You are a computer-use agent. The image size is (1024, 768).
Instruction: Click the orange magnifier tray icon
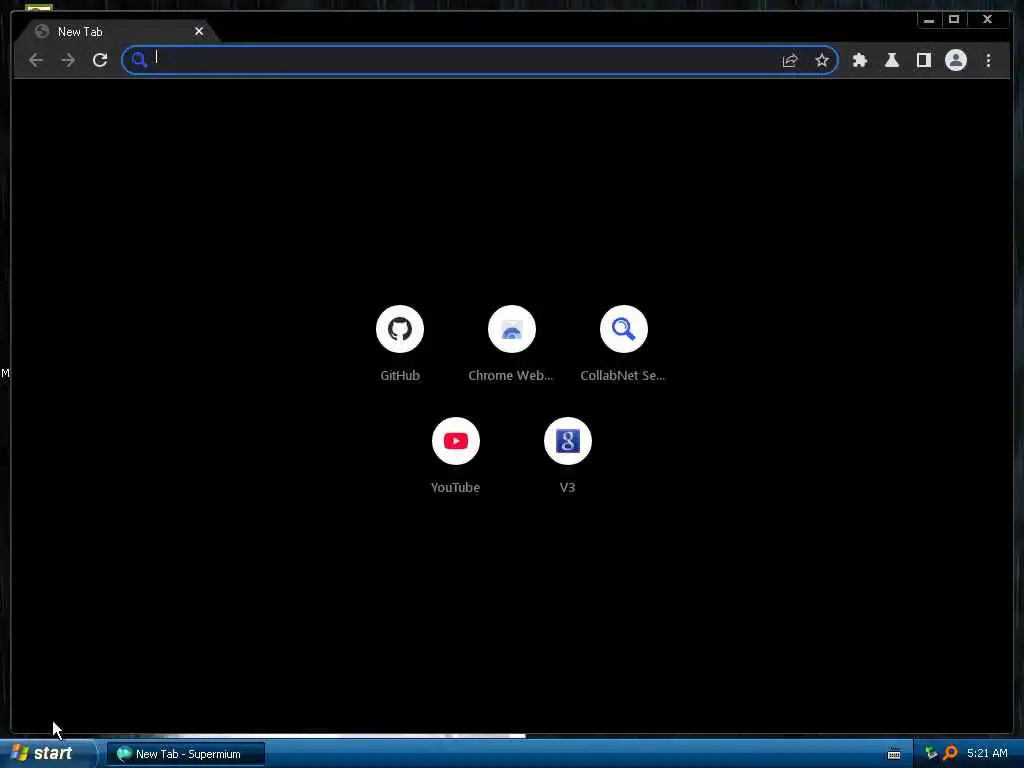point(950,754)
